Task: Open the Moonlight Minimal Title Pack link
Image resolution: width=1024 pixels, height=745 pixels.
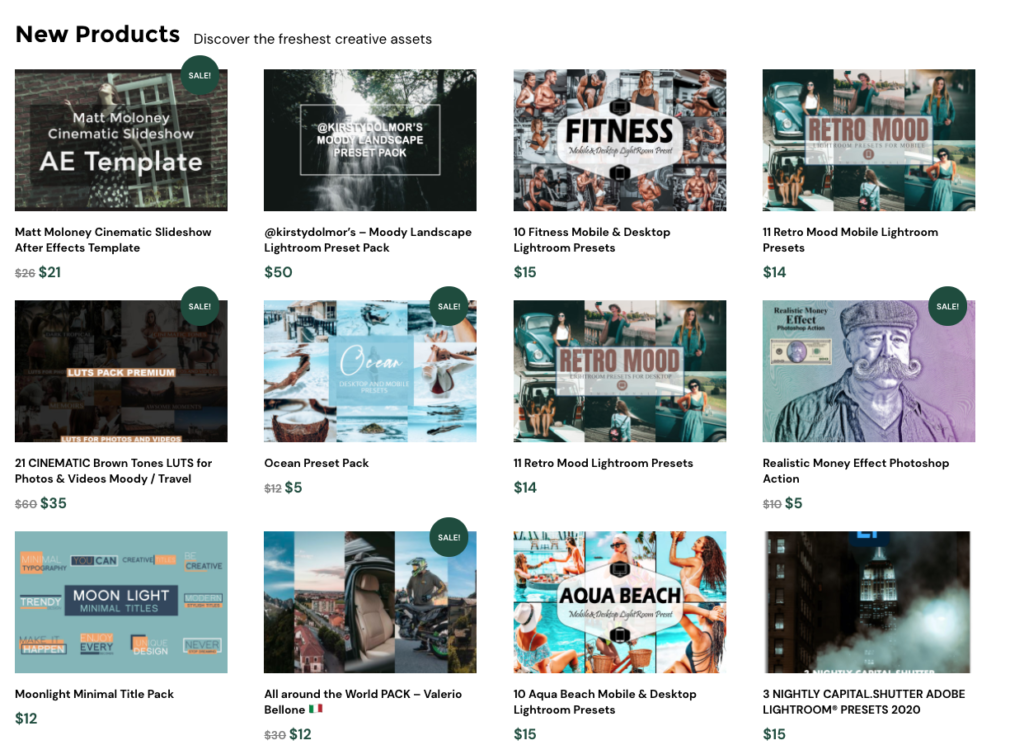Action: [94, 694]
